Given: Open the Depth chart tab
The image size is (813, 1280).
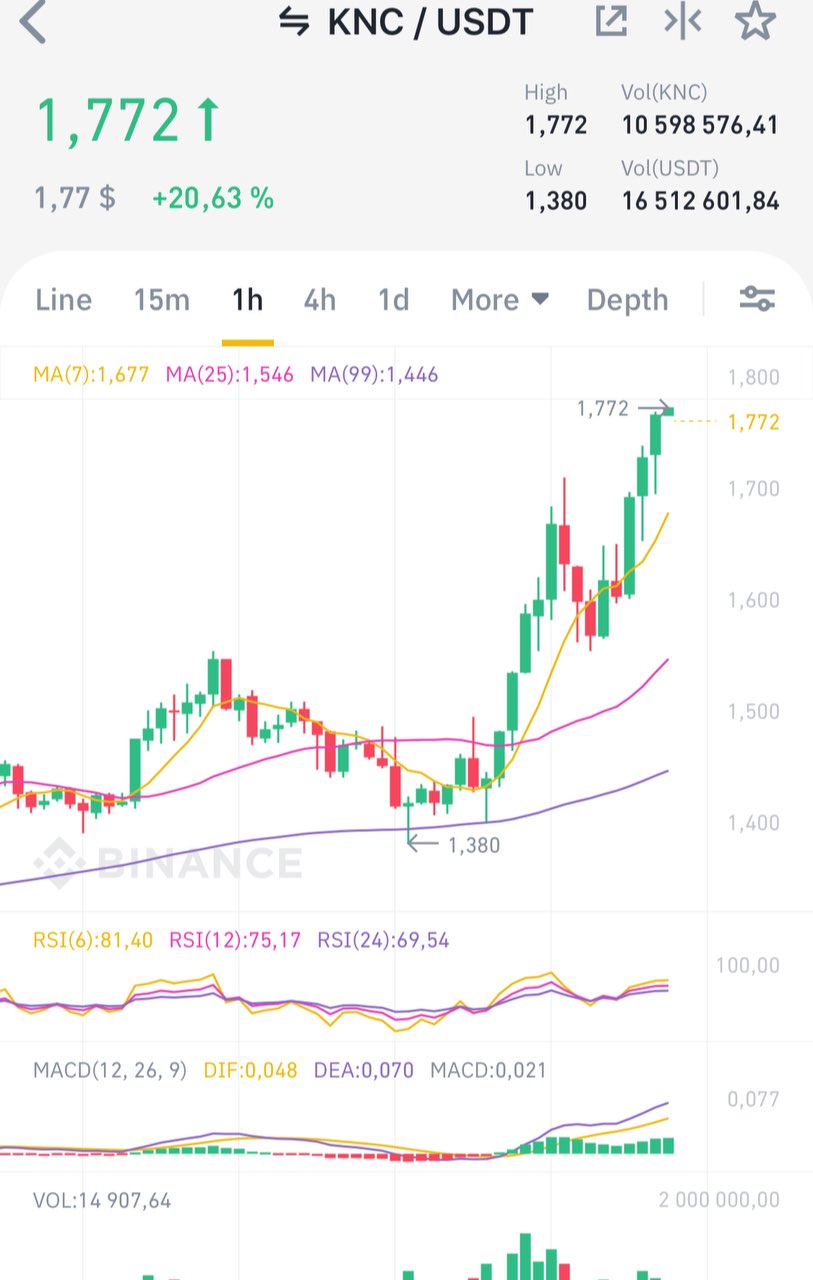Looking at the screenshot, I should point(627,299).
